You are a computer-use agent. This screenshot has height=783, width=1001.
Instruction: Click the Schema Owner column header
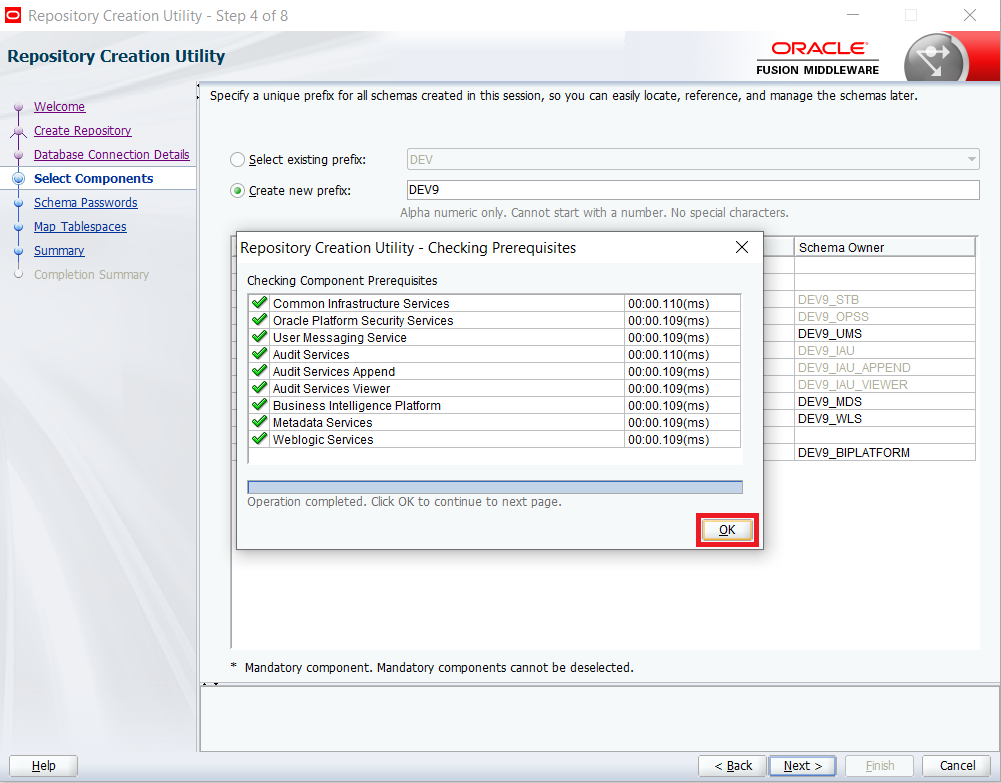[x=884, y=248]
